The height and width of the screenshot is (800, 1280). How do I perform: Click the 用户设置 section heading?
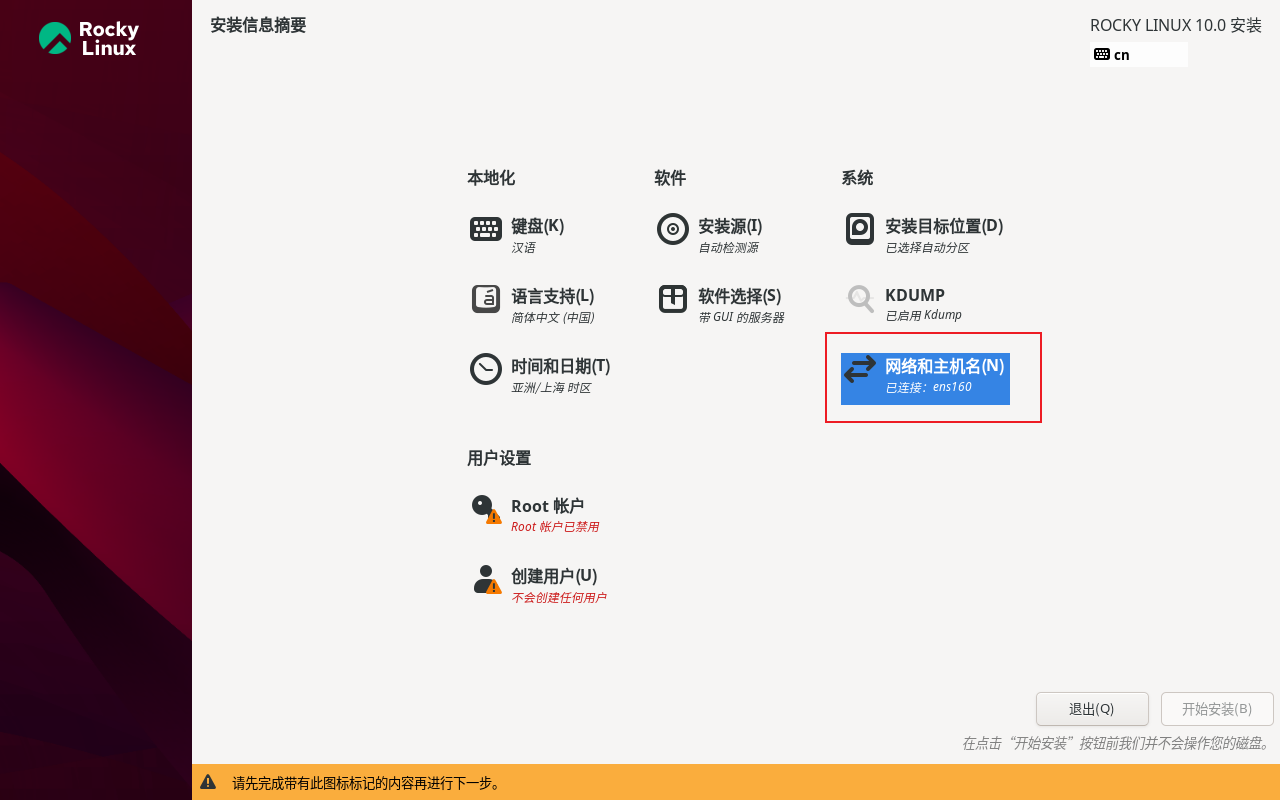pos(499,458)
